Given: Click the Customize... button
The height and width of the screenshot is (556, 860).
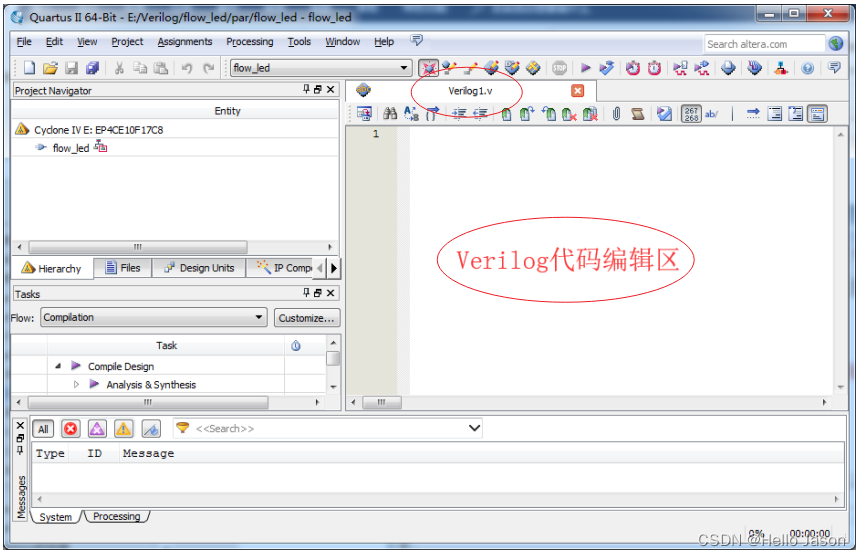Looking at the screenshot, I should tap(306, 317).
